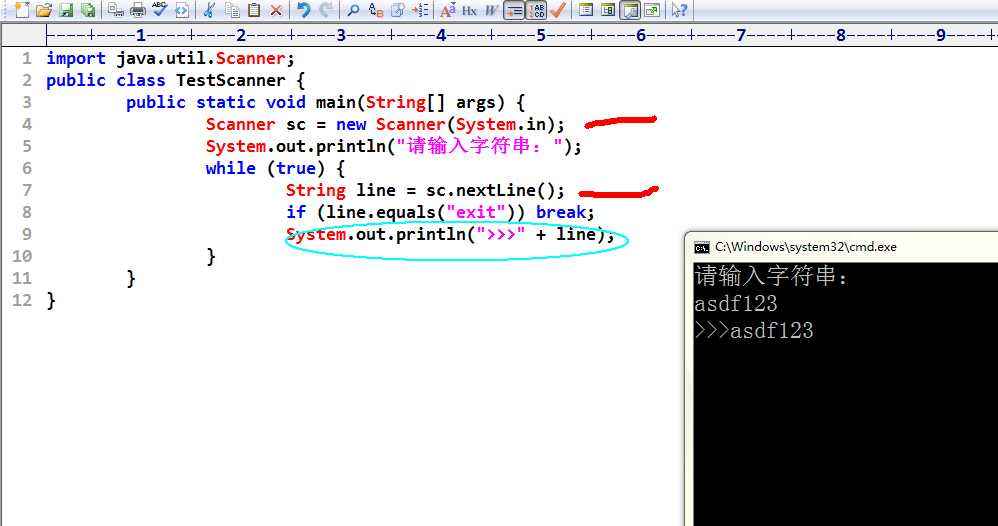The height and width of the screenshot is (526, 998).
Task: Click column marker 5 on the ruler
Action: (x=541, y=35)
